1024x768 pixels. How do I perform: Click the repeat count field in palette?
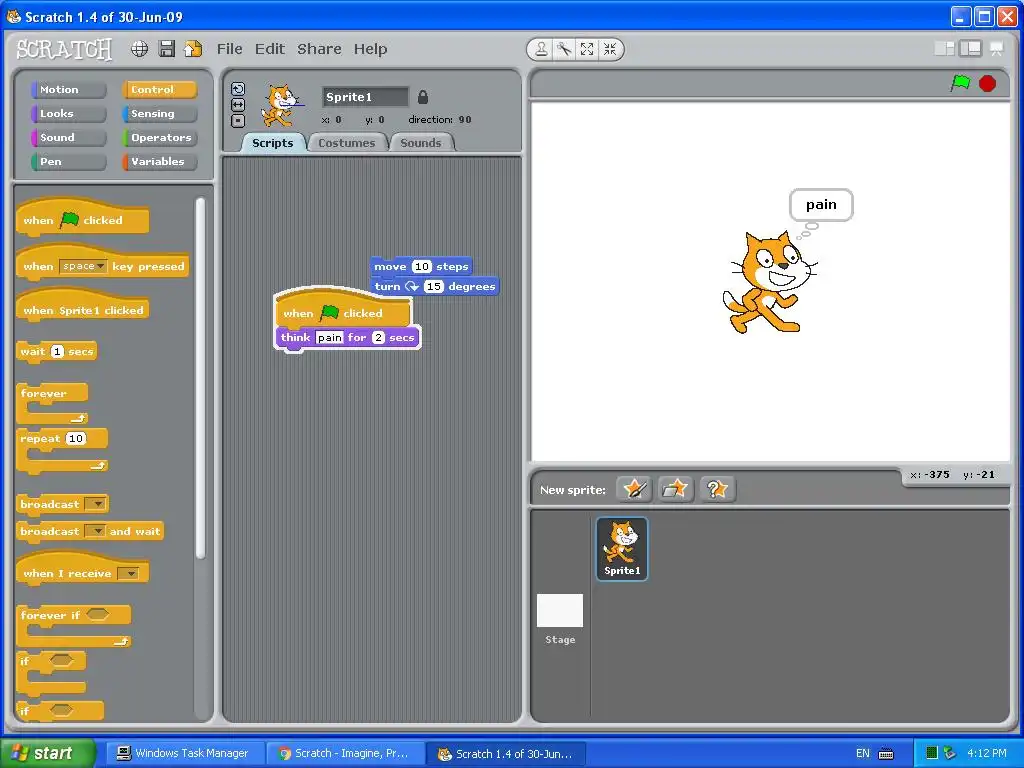(76, 438)
